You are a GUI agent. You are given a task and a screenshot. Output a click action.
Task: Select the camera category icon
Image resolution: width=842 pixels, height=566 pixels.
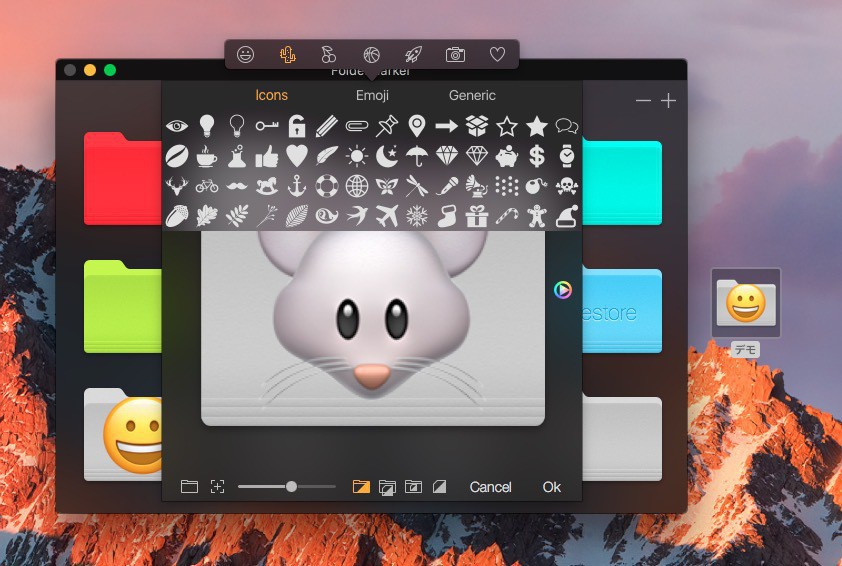[455, 54]
